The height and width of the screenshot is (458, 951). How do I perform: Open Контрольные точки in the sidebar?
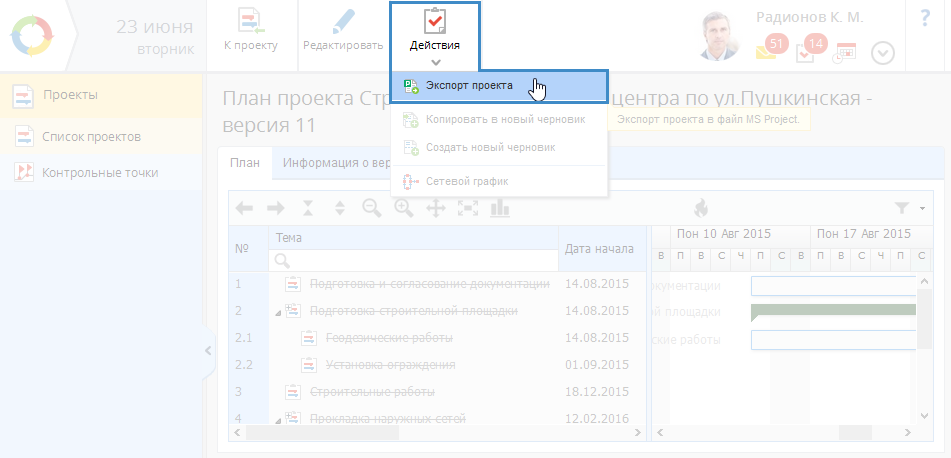point(99,172)
